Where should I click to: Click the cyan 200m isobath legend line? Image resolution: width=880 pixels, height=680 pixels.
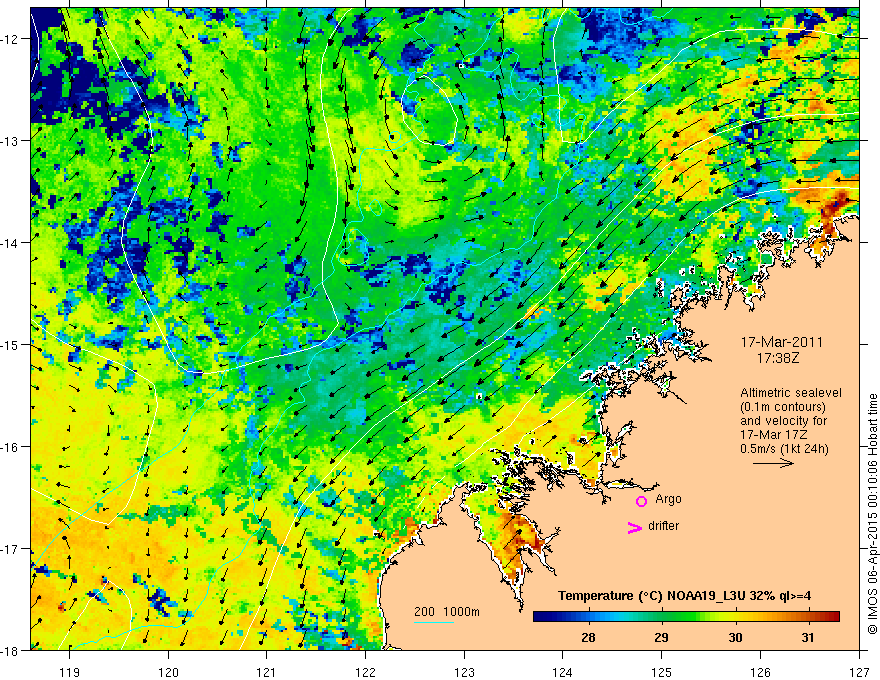click(x=434, y=622)
